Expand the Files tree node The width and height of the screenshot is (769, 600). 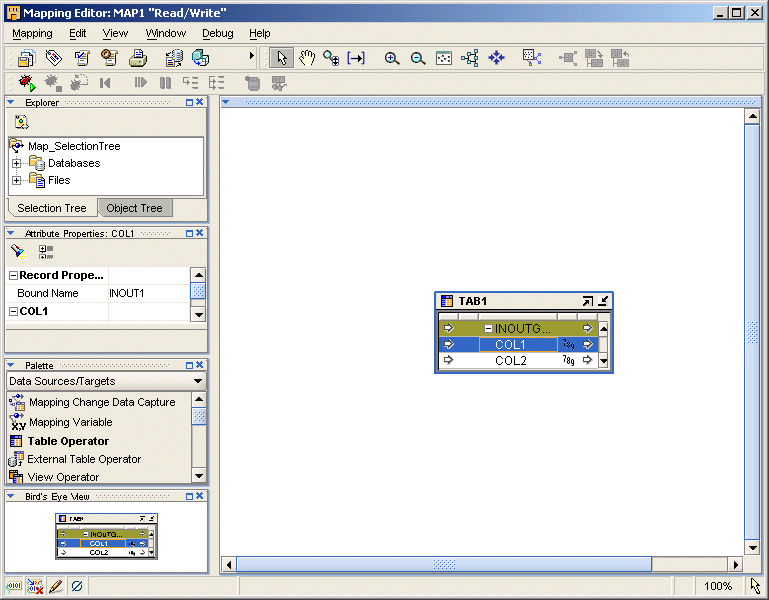pyautogui.click(x=17, y=181)
